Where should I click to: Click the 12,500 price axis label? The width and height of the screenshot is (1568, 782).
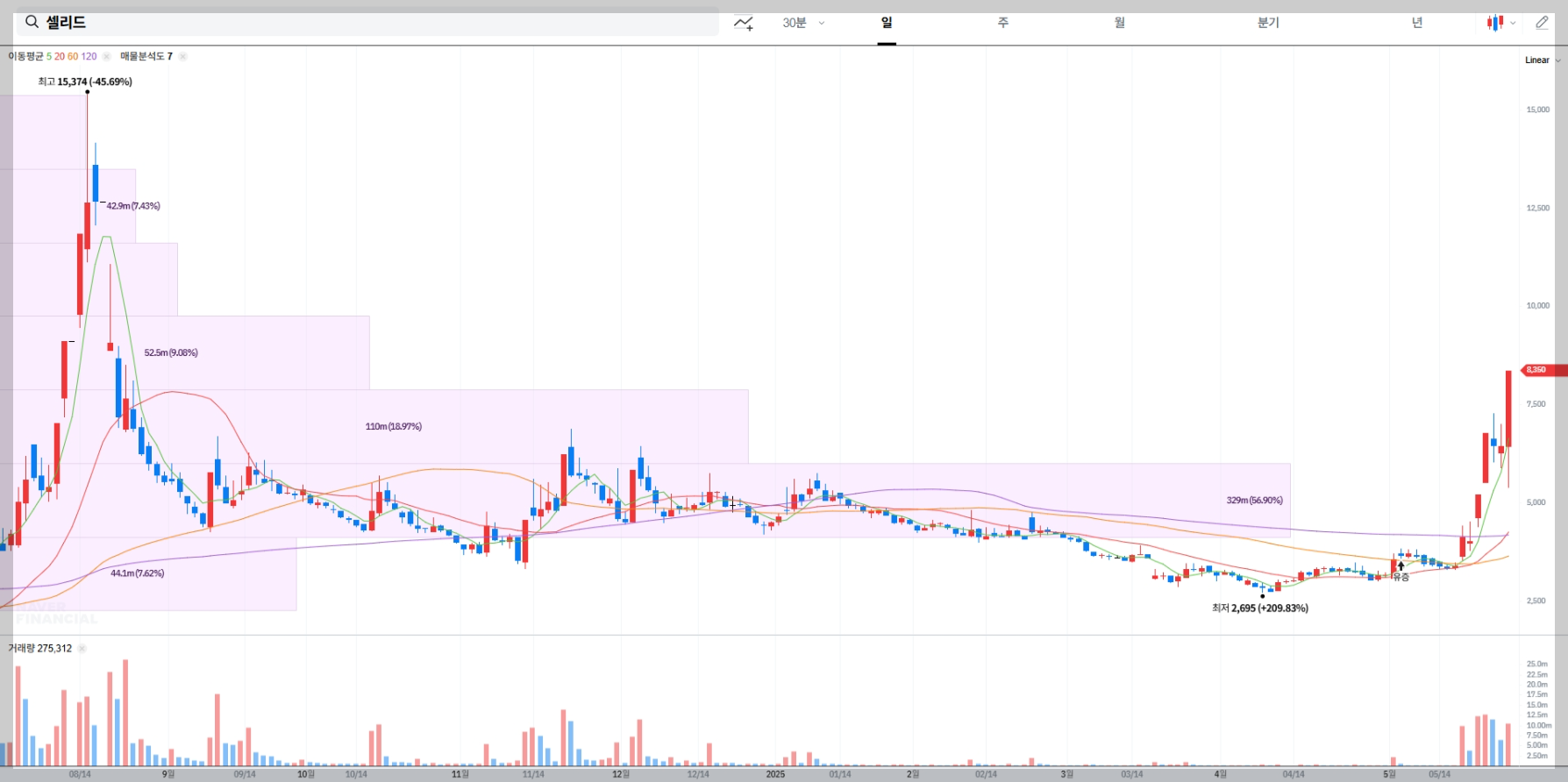coord(1538,208)
